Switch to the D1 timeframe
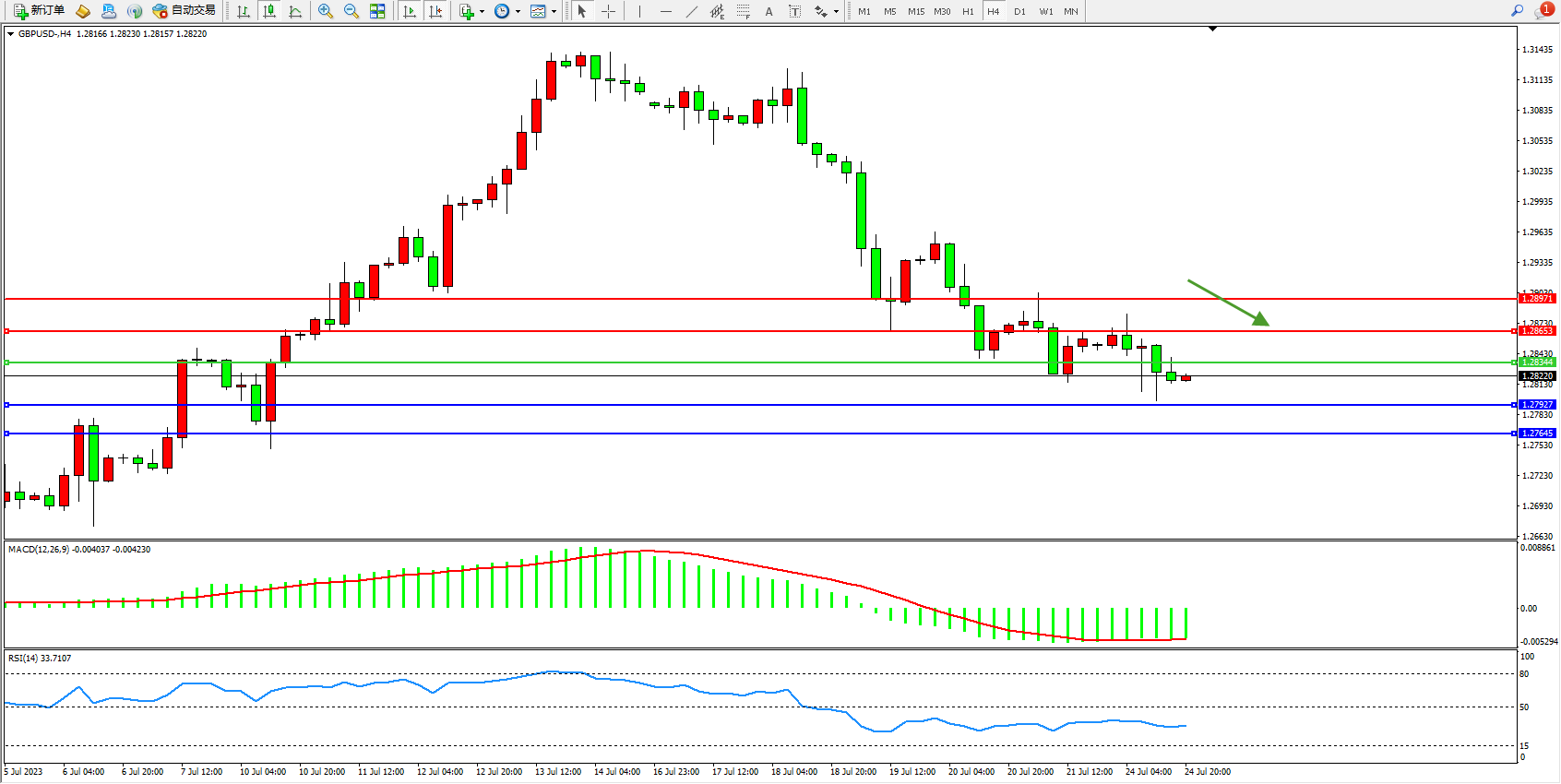This screenshot has width=1561, height=784. (1019, 11)
